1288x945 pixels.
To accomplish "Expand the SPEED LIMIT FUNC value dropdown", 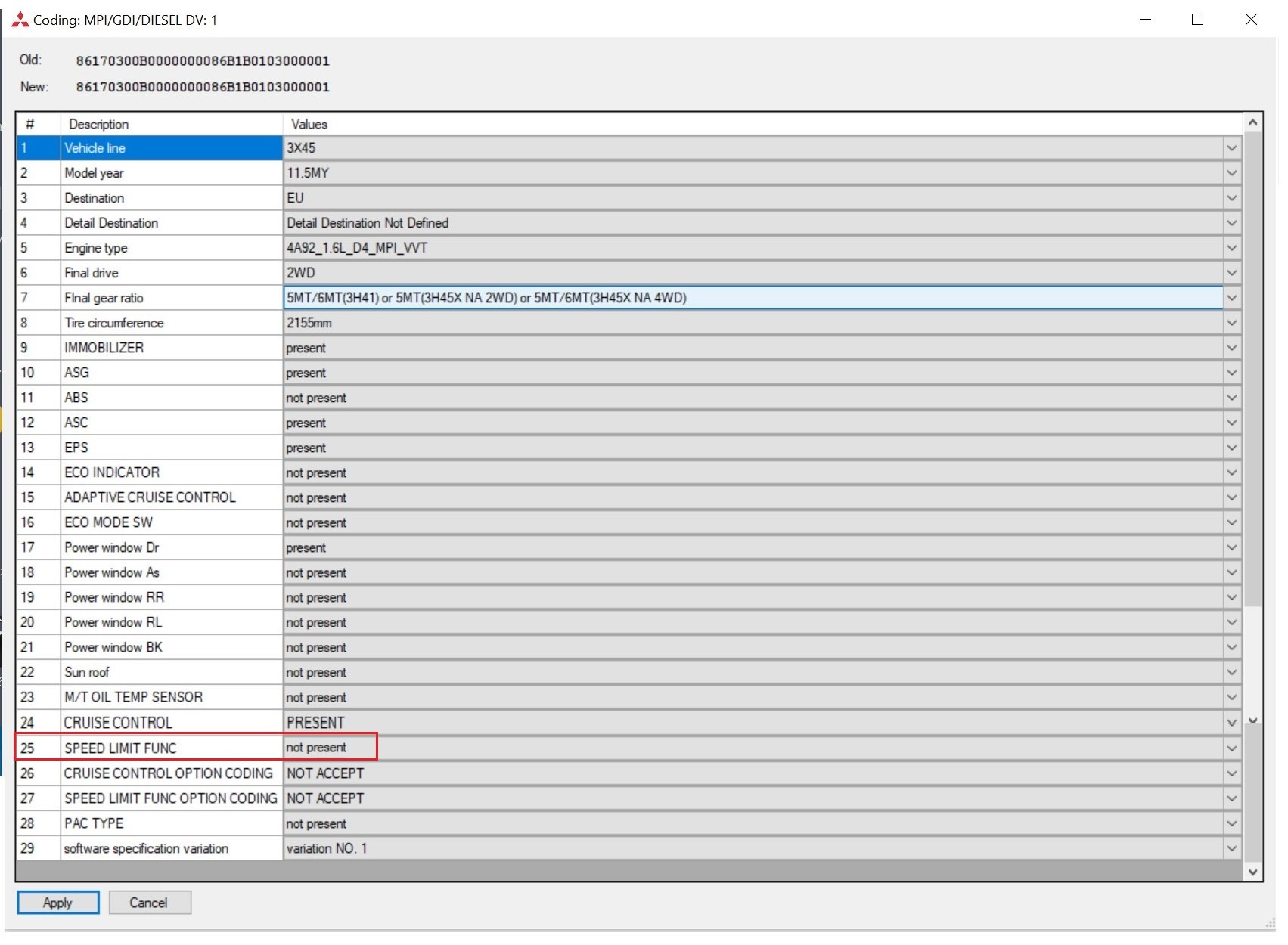I will pyautogui.click(x=1231, y=748).
